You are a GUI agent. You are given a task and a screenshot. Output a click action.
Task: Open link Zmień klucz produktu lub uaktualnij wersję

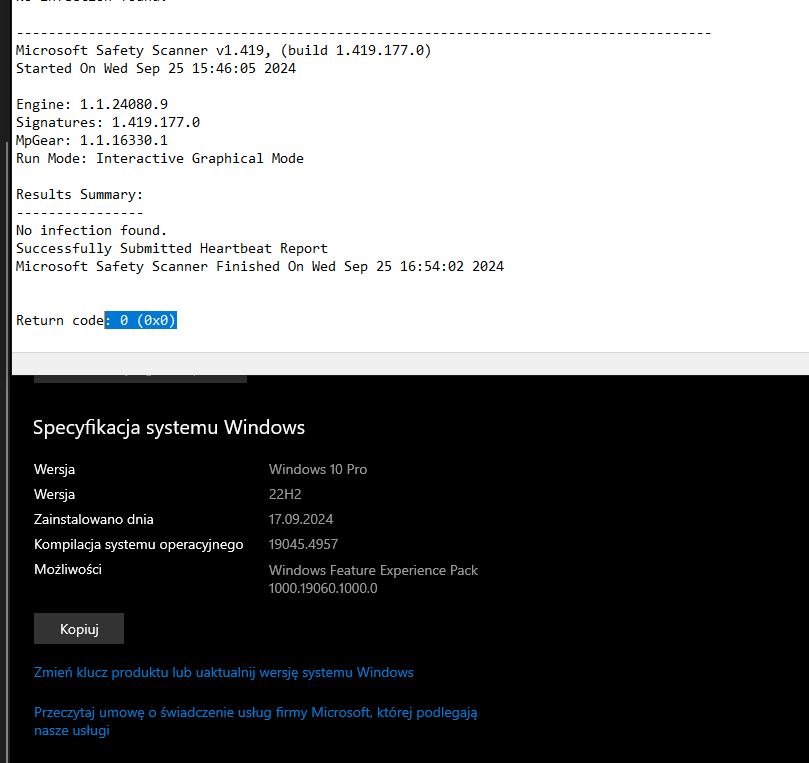(223, 672)
